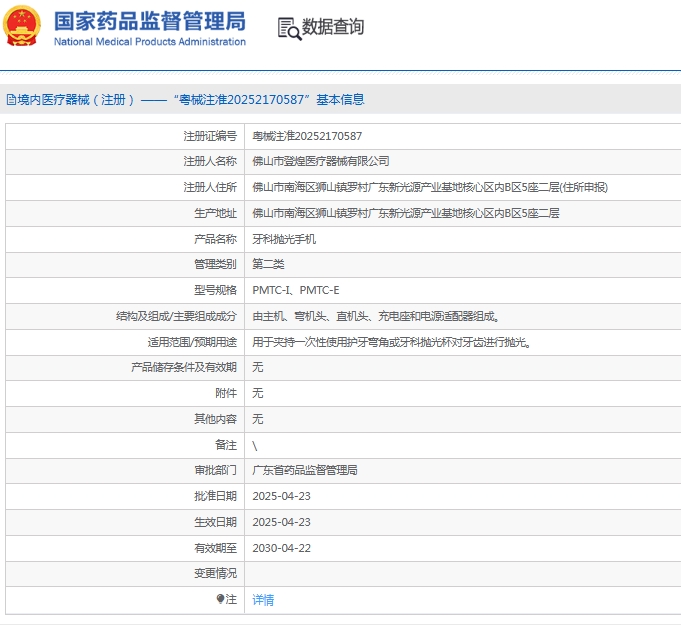Click the document icon before 境内医疗器械
The width and height of the screenshot is (681, 625).
pos(11,100)
